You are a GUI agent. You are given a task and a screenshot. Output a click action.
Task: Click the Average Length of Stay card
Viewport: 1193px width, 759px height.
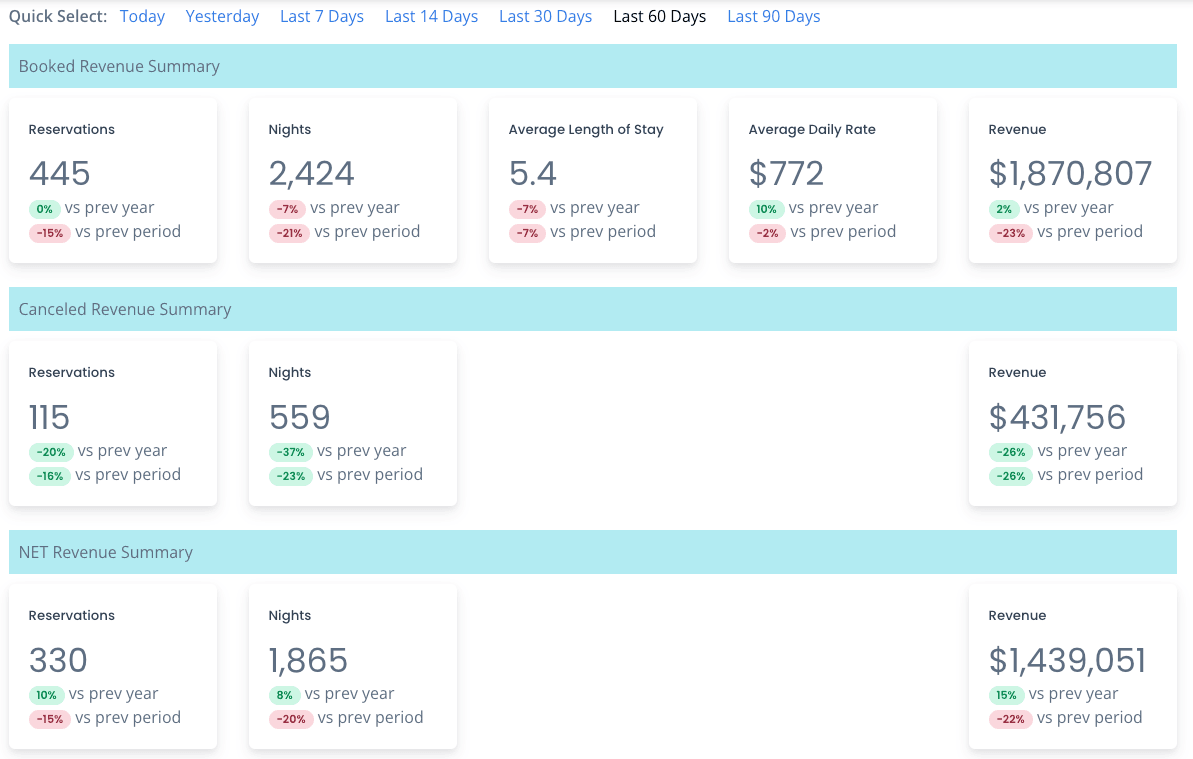coord(592,180)
